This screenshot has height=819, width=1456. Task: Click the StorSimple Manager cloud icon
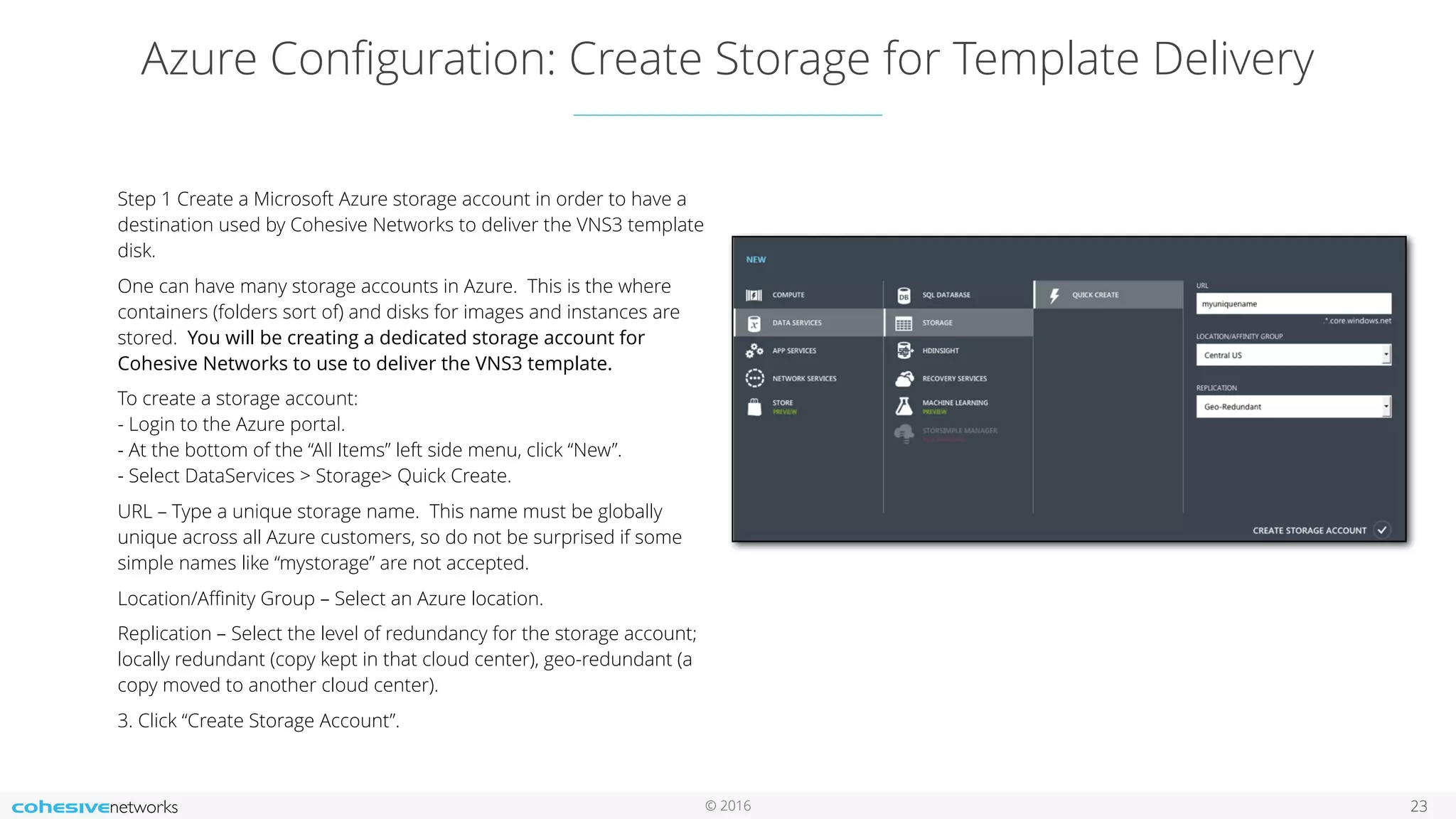pyautogui.click(x=904, y=433)
